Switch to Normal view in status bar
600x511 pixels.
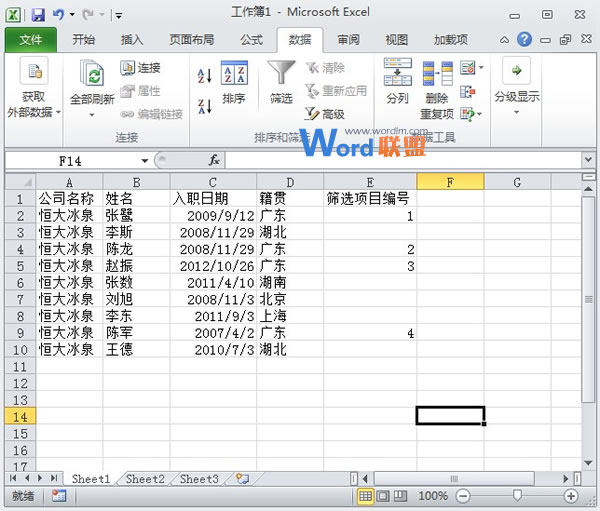(x=366, y=496)
